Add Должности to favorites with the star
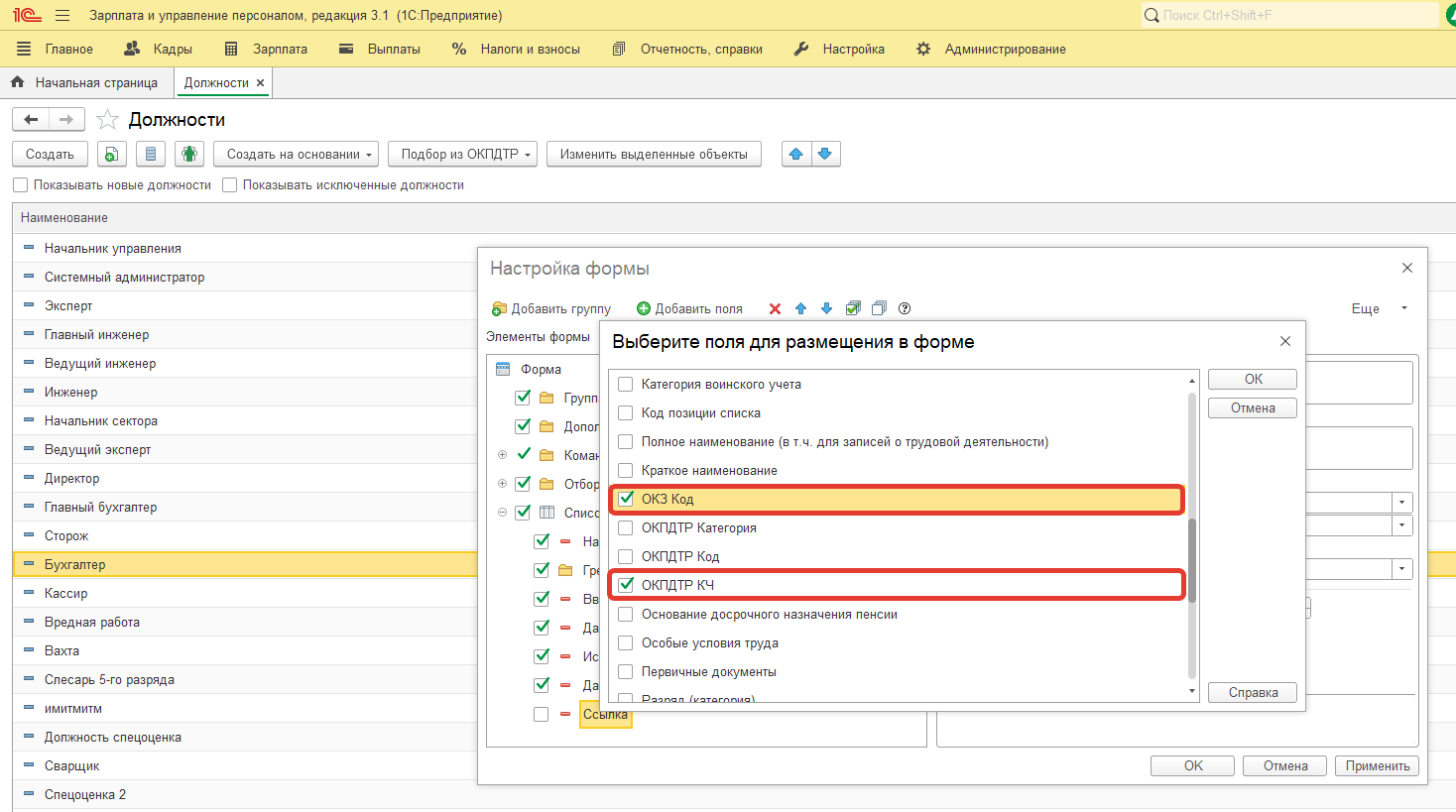The height and width of the screenshot is (812, 1456). [107, 120]
